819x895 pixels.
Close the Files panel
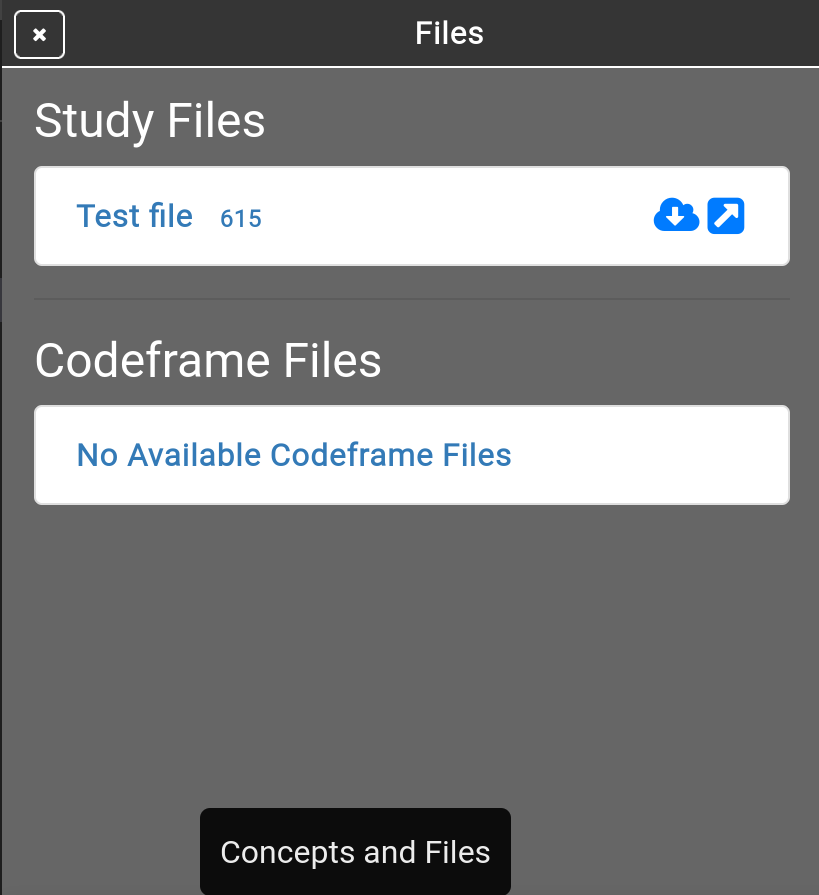pos(40,35)
